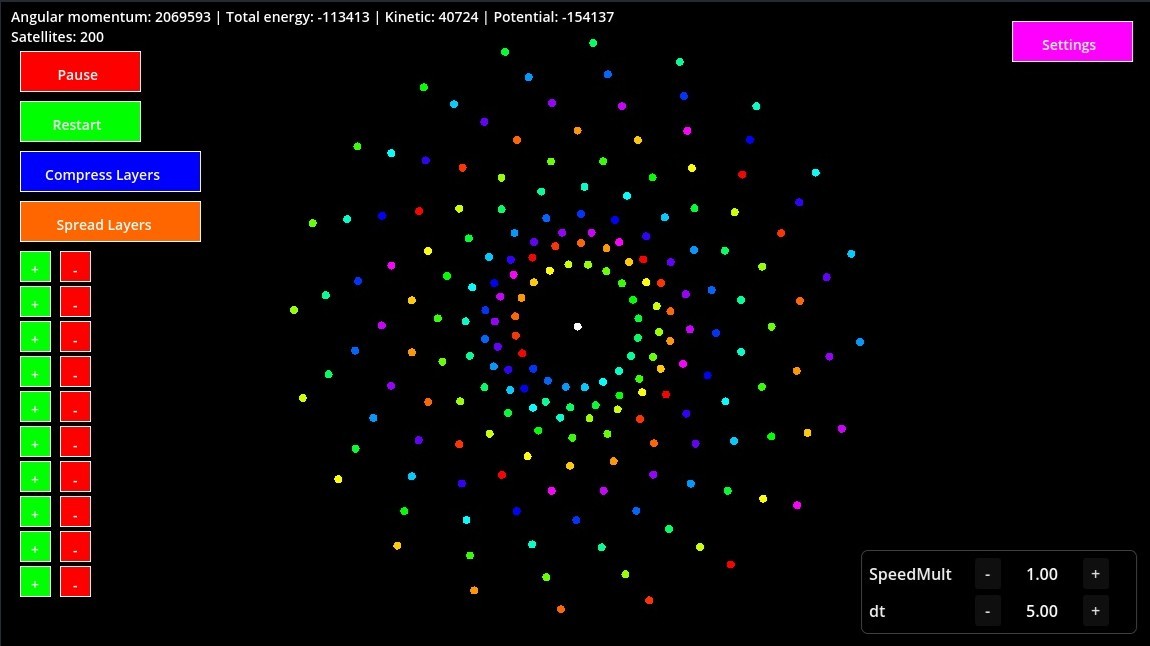
Task: Pause the simulation
Action: pyautogui.click(x=80, y=72)
